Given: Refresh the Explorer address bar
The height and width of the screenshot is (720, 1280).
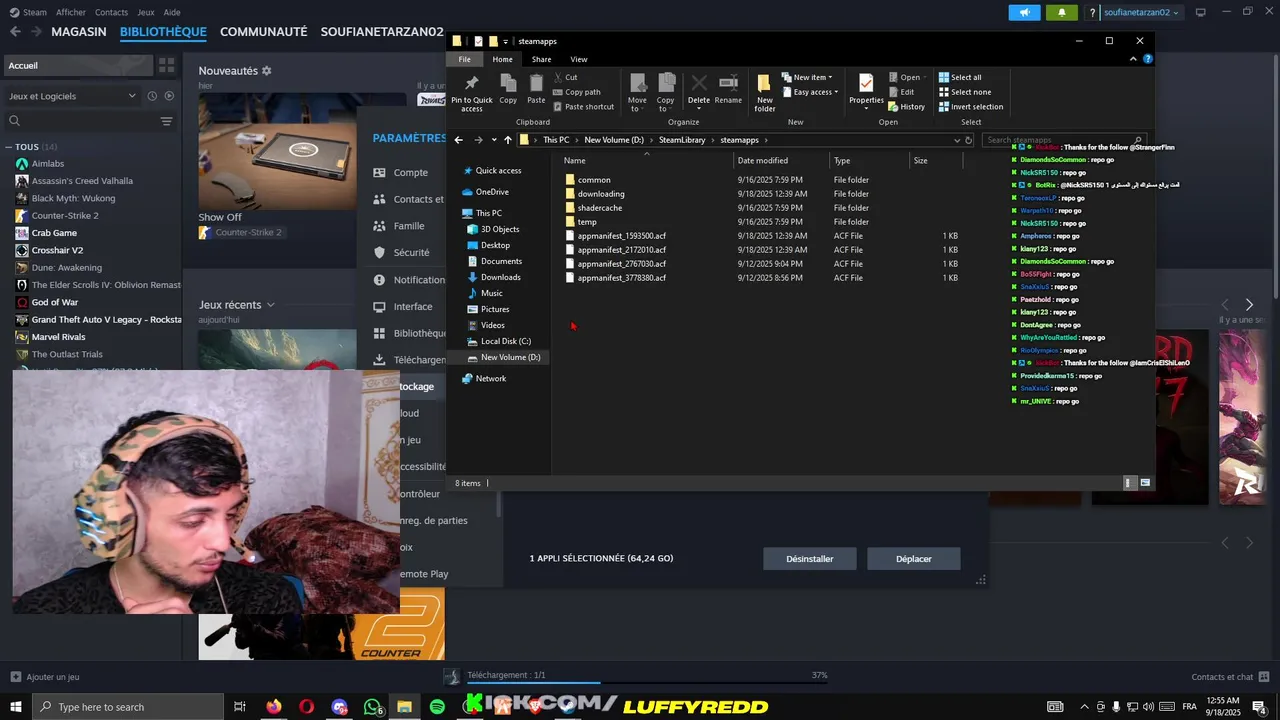Looking at the screenshot, I should click(x=968, y=140).
